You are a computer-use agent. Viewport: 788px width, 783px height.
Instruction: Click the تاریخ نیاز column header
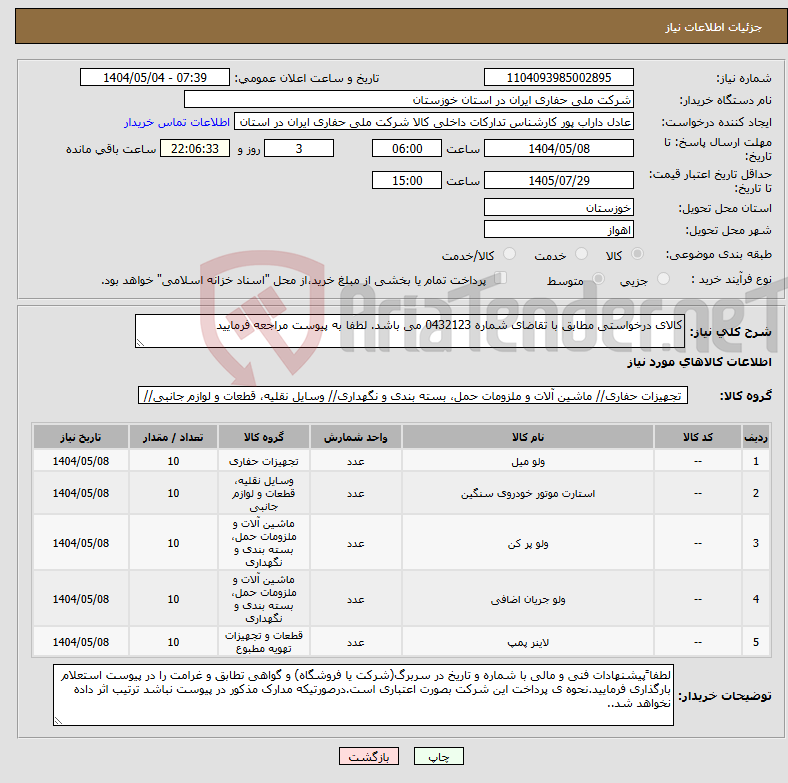click(x=81, y=437)
